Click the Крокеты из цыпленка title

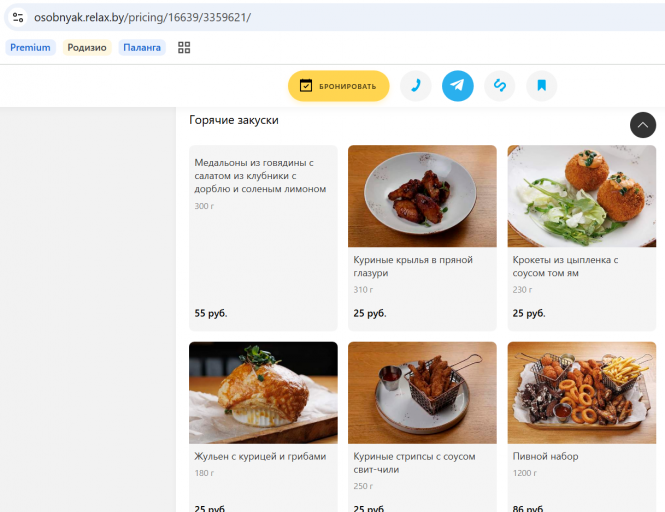pyautogui.click(x=565, y=266)
